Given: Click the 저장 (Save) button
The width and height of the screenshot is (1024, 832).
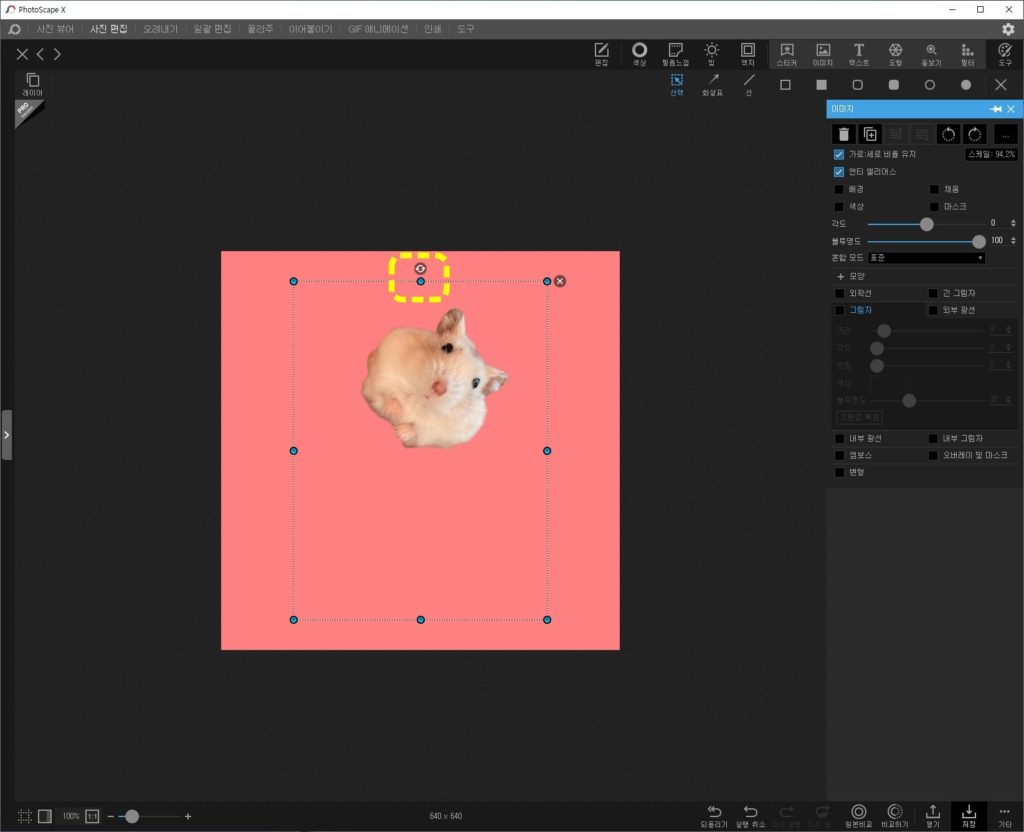Looking at the screenshot, I should pos(968,816).
